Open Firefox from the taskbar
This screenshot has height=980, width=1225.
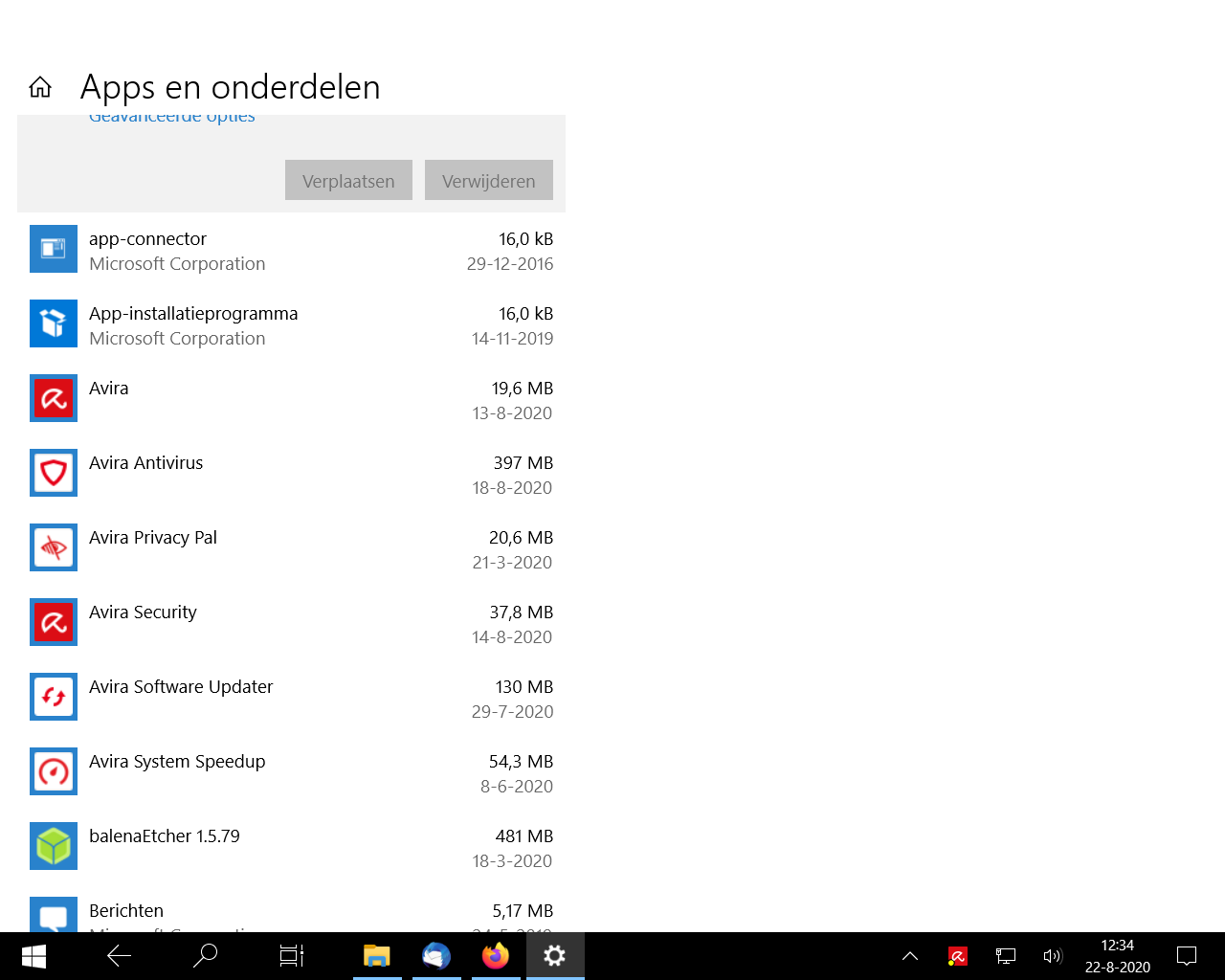(496, 956)
